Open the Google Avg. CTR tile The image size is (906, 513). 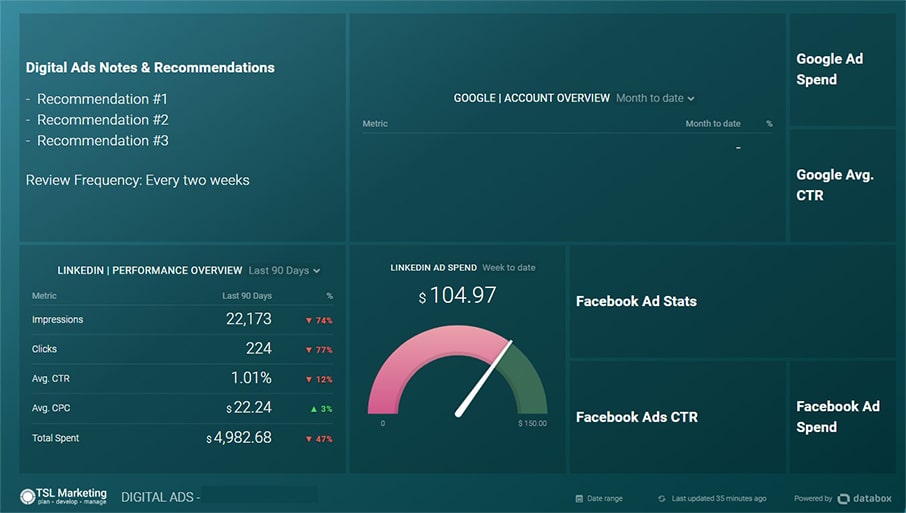click(842, 185)
